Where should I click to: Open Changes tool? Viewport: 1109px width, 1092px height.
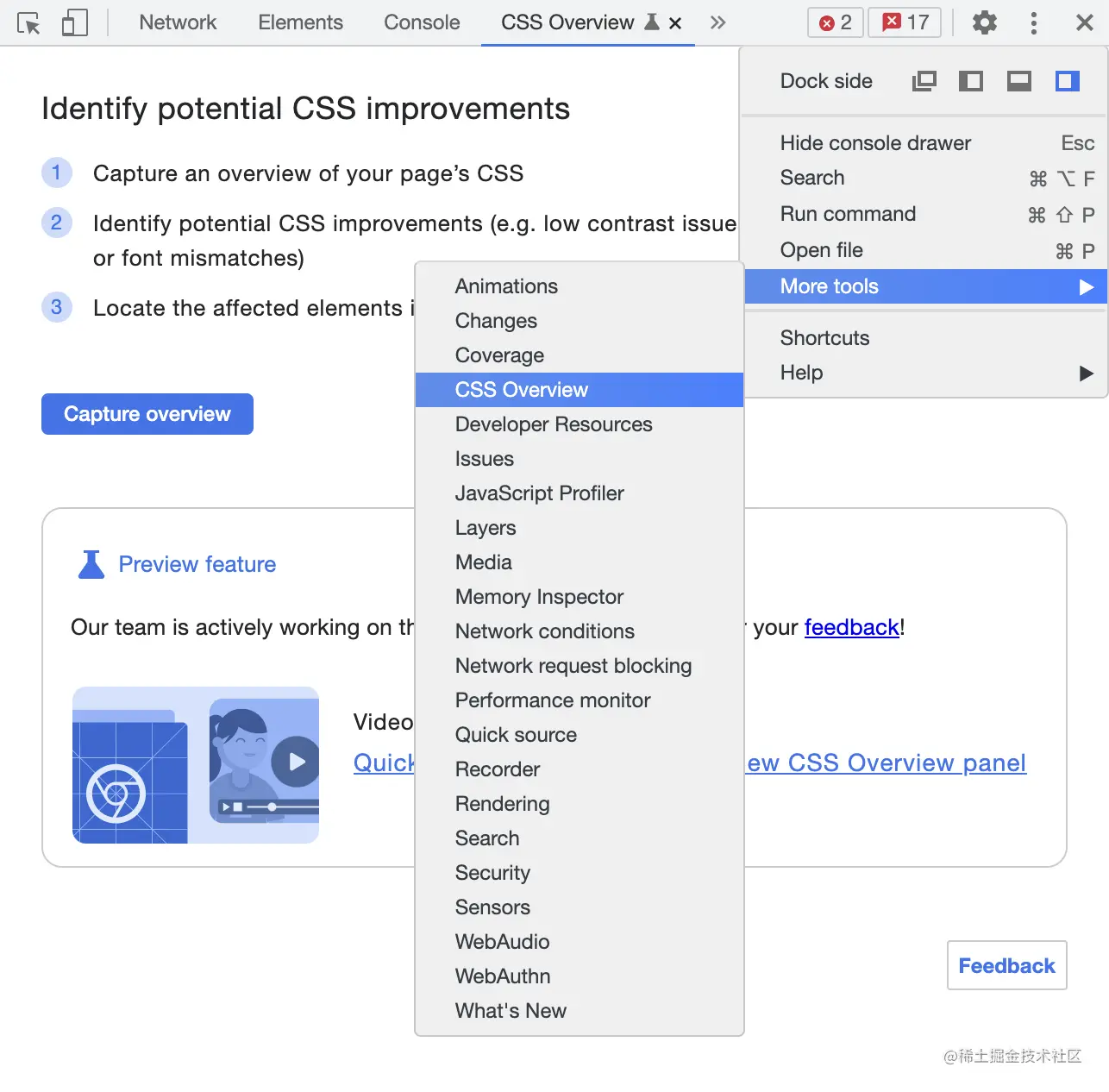click(579, 321)
